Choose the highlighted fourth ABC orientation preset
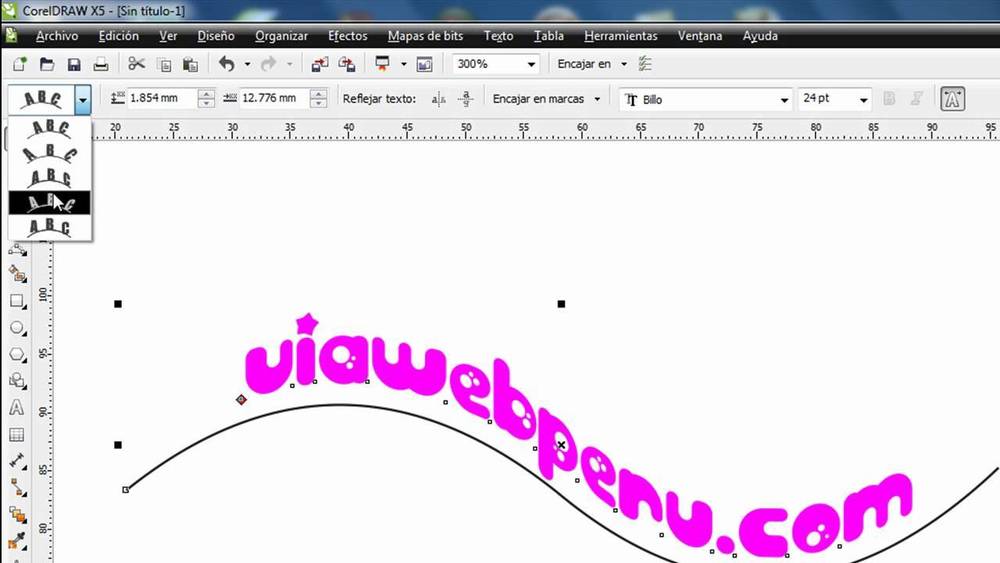Image resolution: width=1000 pixels, height=563 pixels. click(50, 203)
